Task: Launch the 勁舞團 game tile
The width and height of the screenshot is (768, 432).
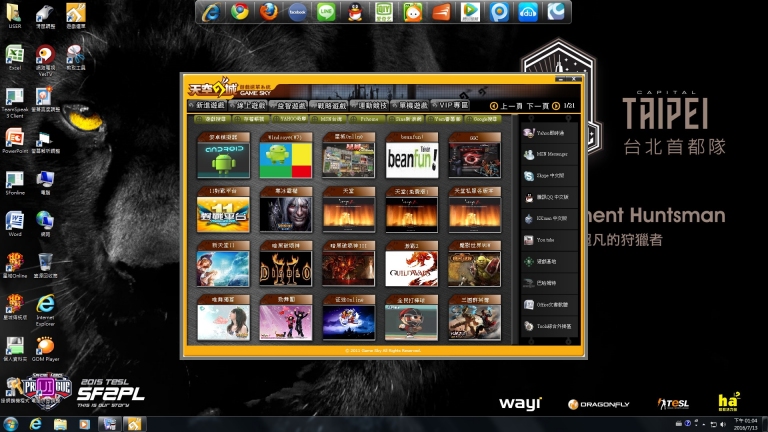Action: (x=286, y=318)
